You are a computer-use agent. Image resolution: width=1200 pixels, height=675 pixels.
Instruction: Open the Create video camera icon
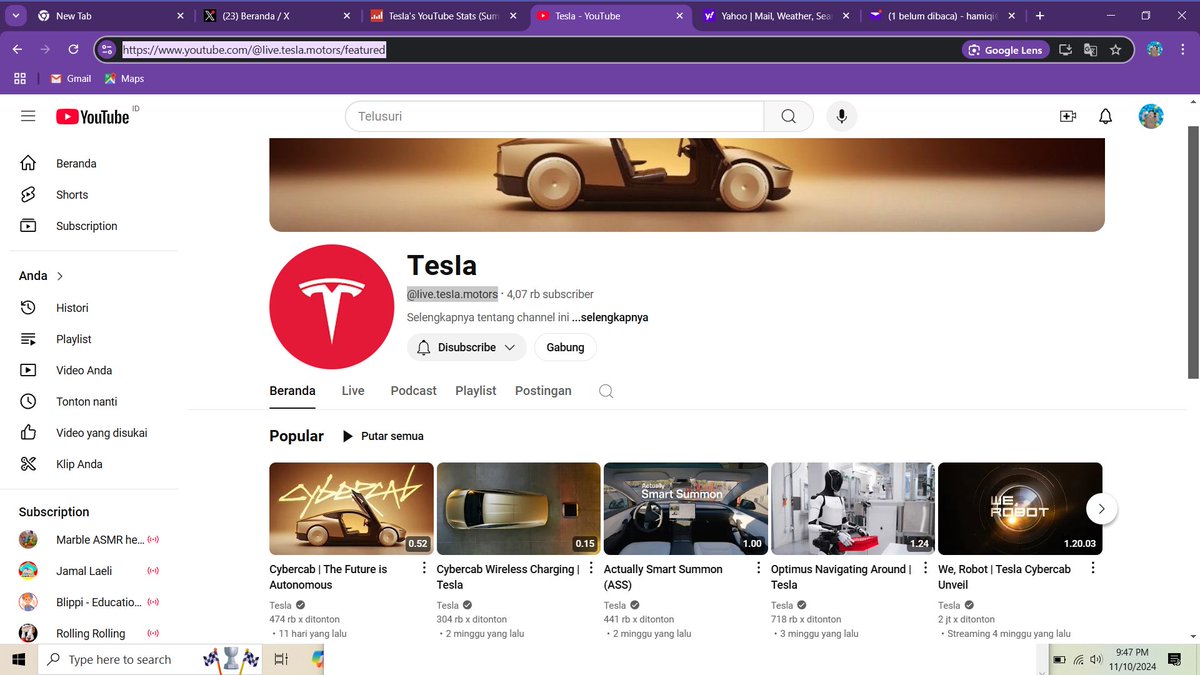[x=1068, y=116]
